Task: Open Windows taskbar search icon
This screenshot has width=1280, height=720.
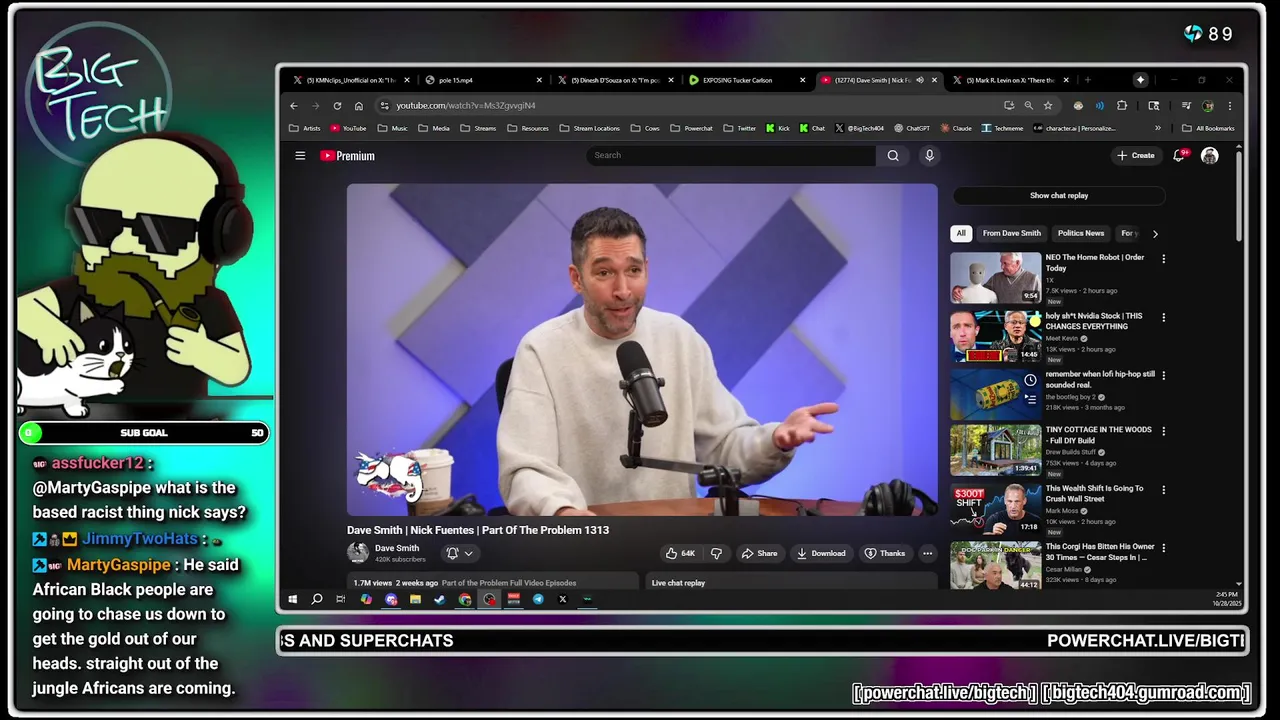Action: pyautogui.click(x=316, y=599)
